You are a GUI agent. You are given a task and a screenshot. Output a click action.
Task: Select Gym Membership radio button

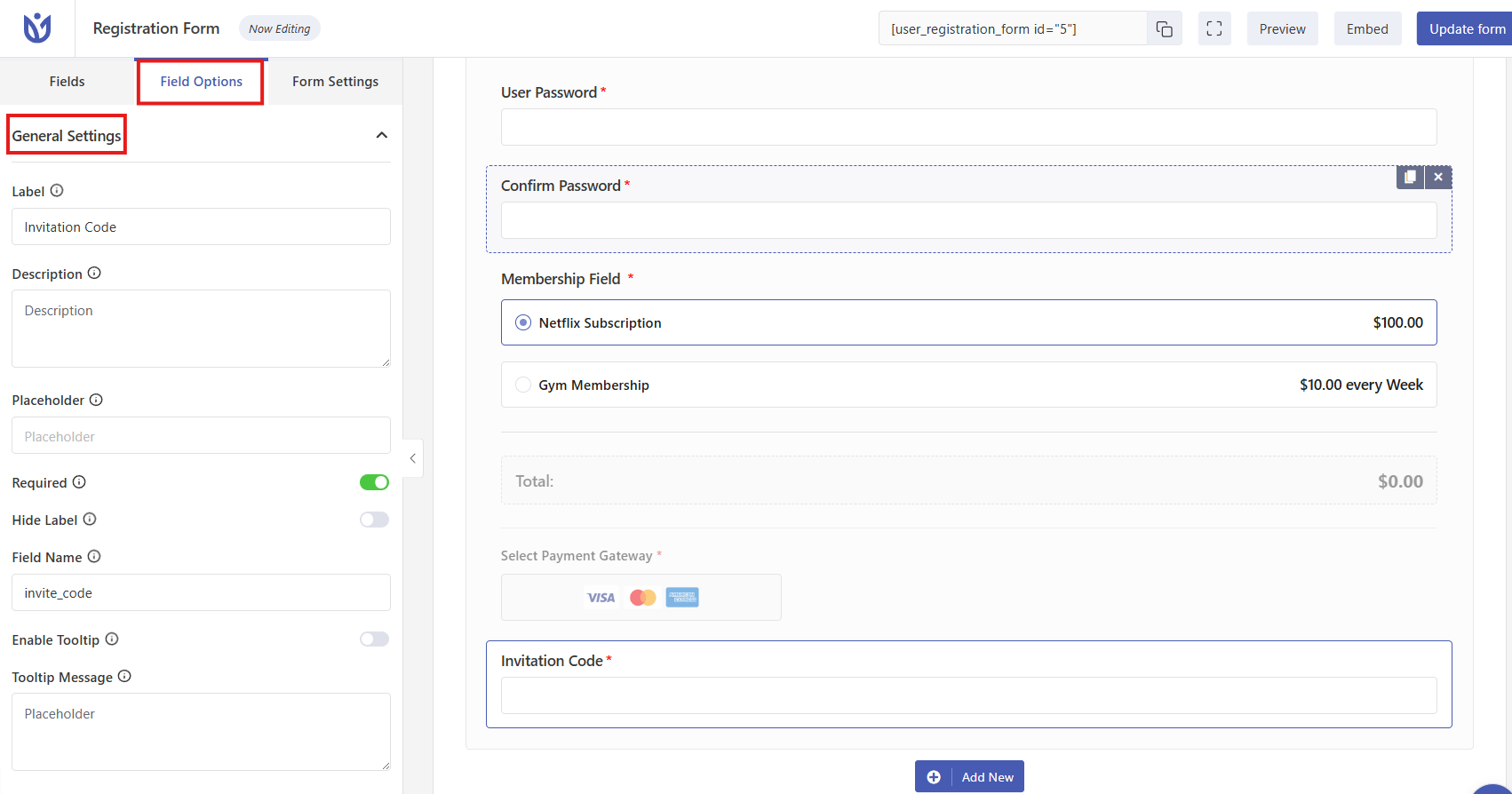coord(523,385)
